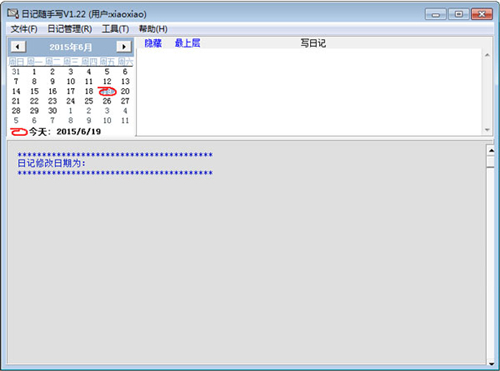Image resolution: width=500 pixels, height=371 pixels.
Task: Maximize the 日记随手写 window
Action: pos(459,14)
